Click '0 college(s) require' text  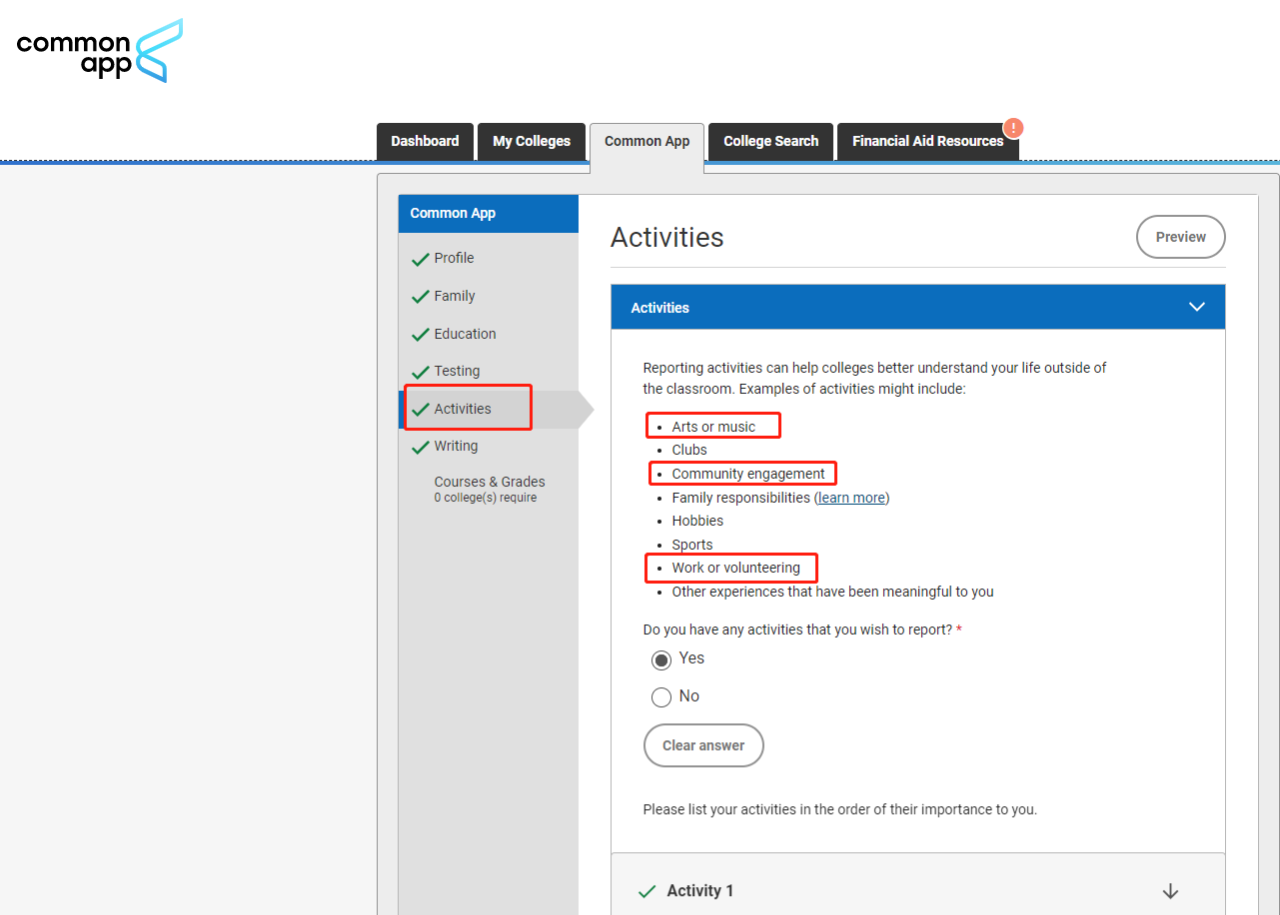[485, 498]
